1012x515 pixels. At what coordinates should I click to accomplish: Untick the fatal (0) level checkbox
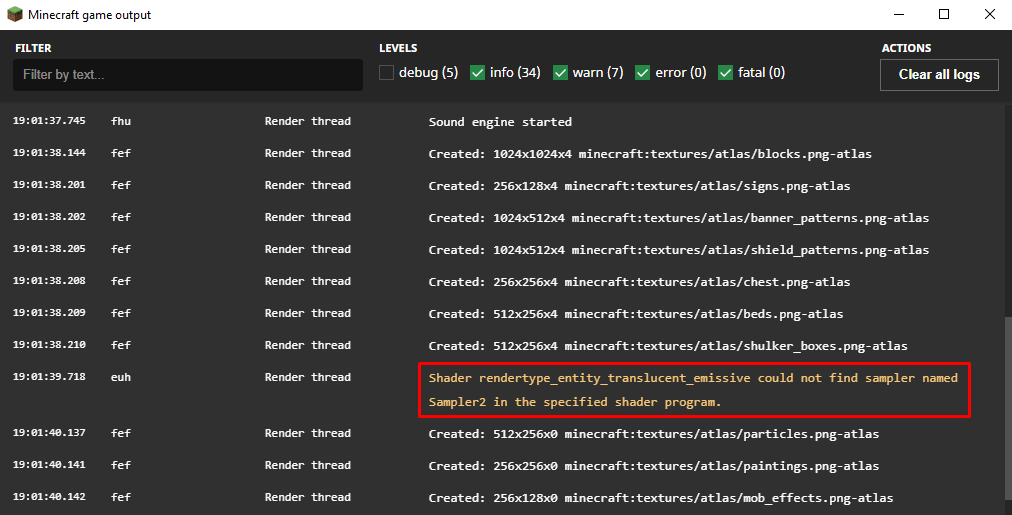click(x=725, y=73)
